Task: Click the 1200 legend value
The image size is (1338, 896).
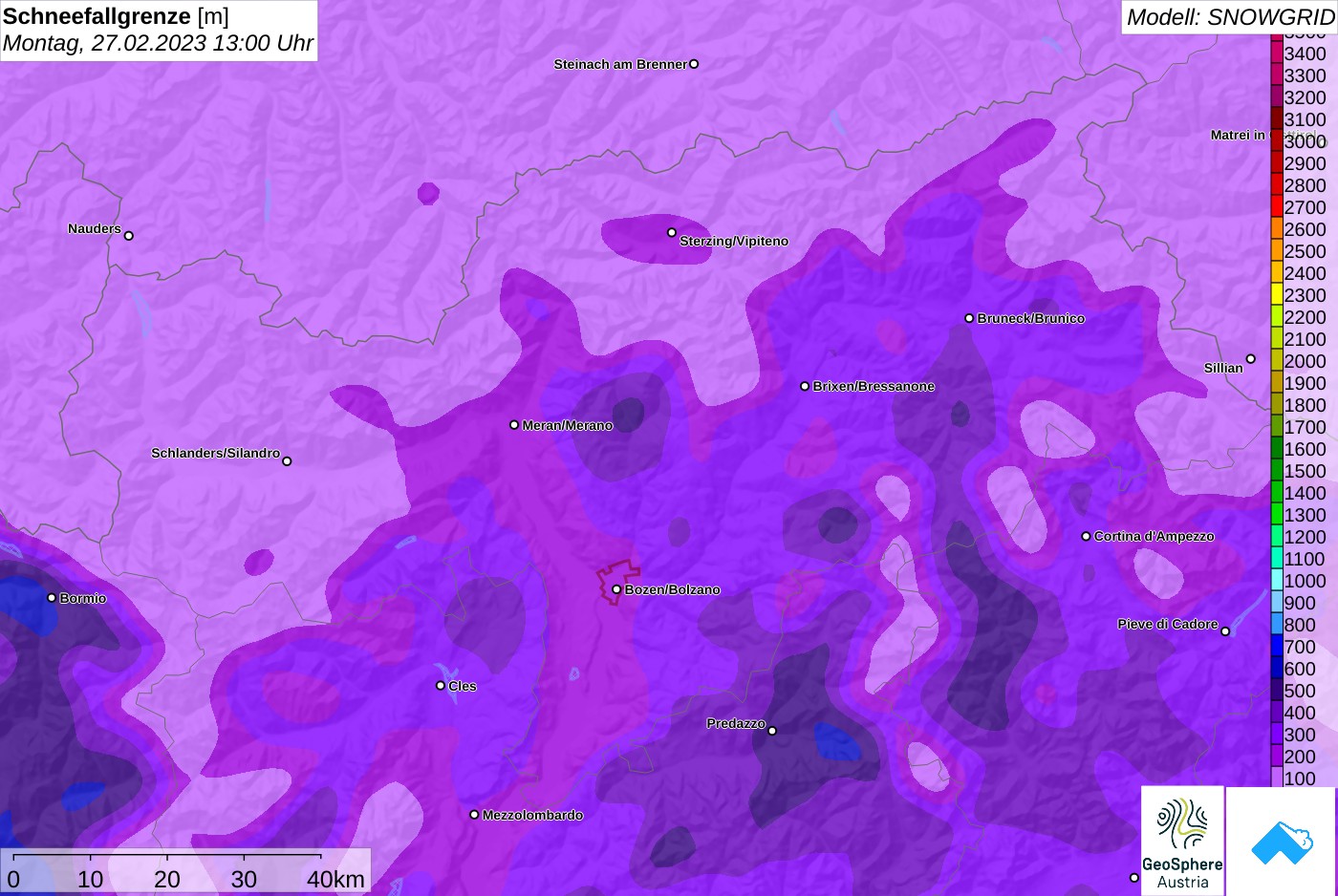Action: (1306, 537)
